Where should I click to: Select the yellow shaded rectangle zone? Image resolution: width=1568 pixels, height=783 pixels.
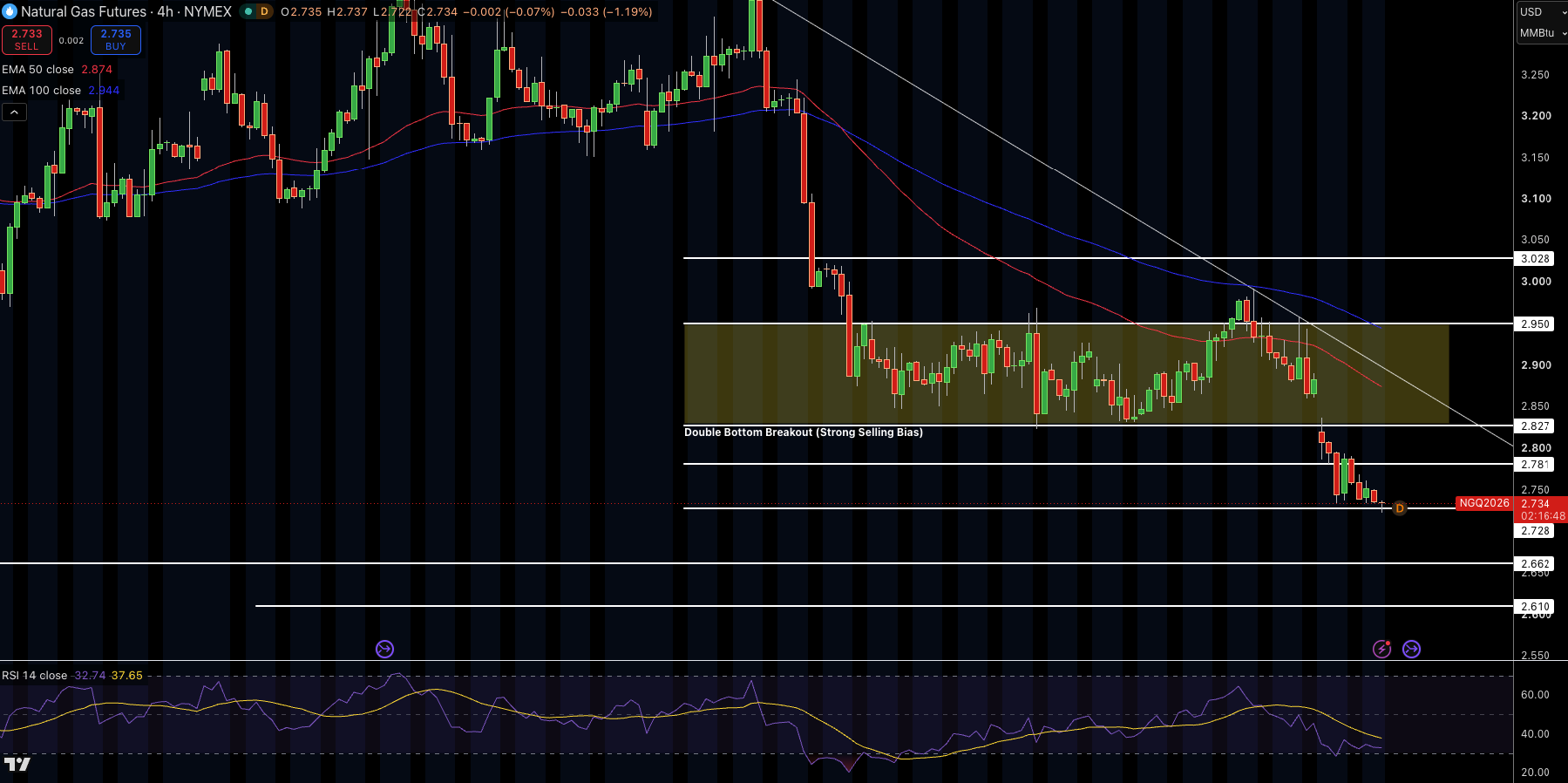[1066, 373]
